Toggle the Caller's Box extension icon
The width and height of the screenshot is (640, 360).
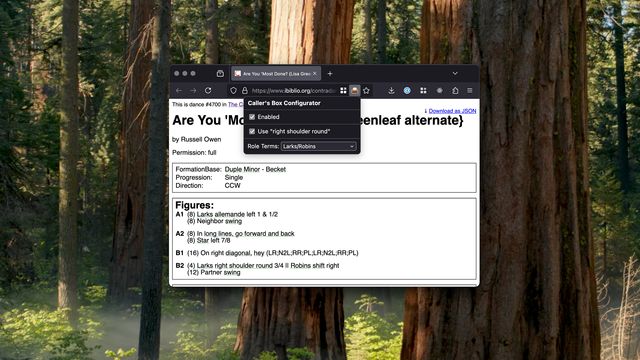coord(355,91)
